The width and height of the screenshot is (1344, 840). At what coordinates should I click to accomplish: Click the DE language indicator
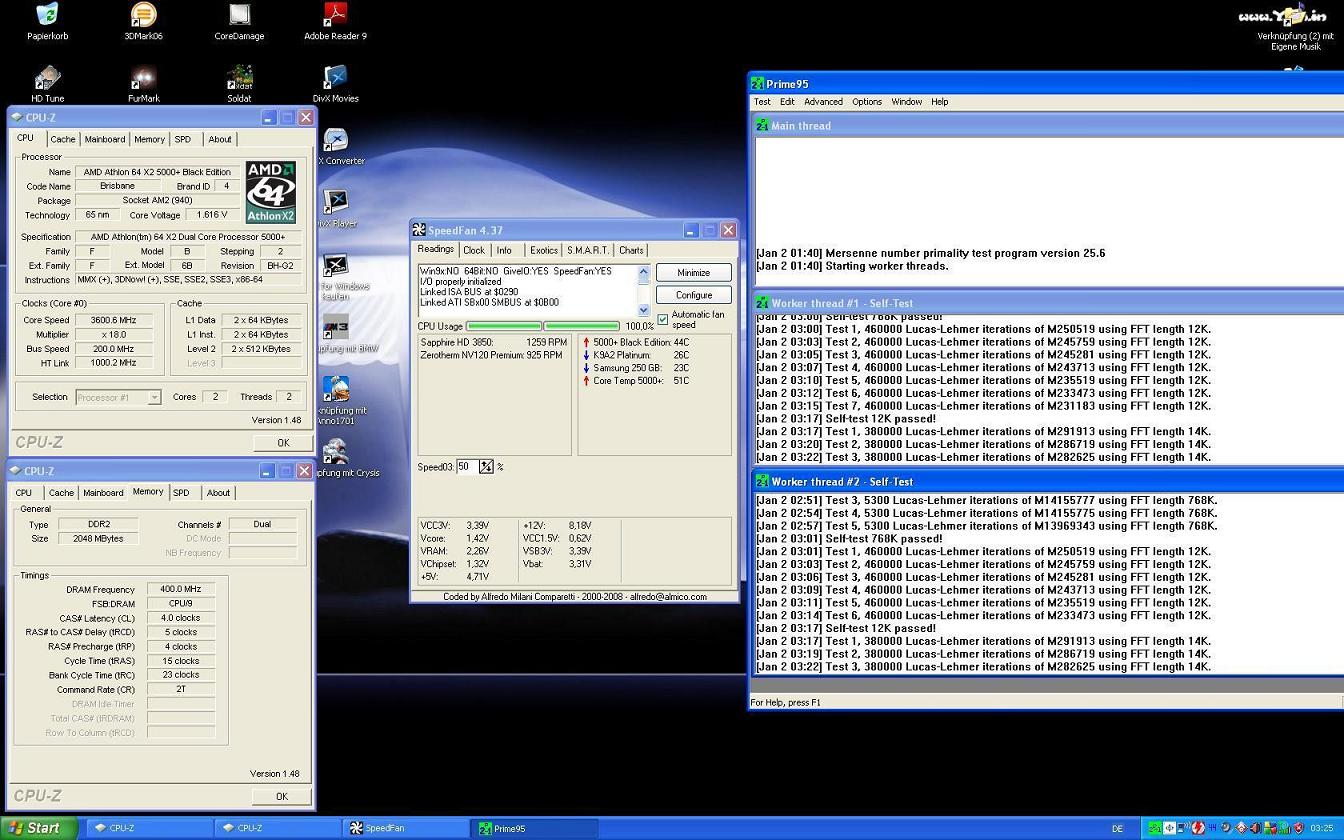tap(1118, 828)
